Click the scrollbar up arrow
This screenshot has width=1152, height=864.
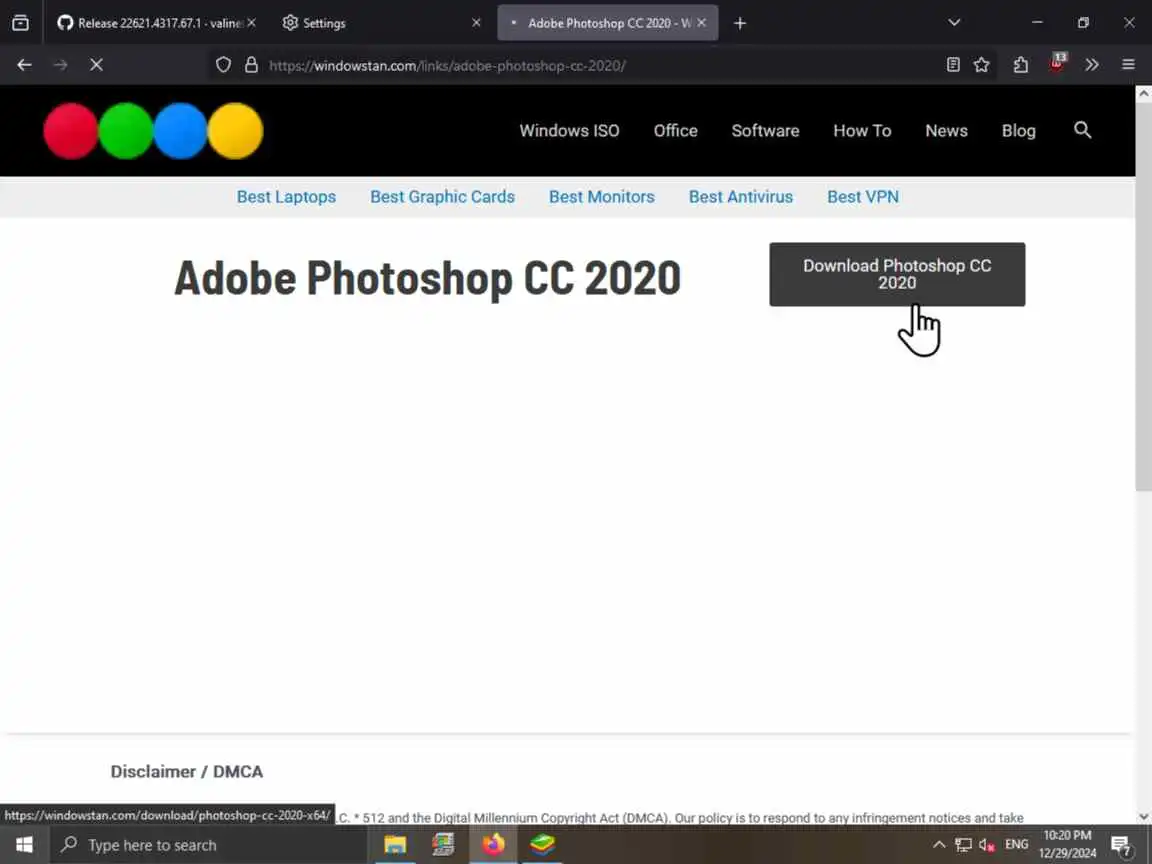(x=1144, y=93)
